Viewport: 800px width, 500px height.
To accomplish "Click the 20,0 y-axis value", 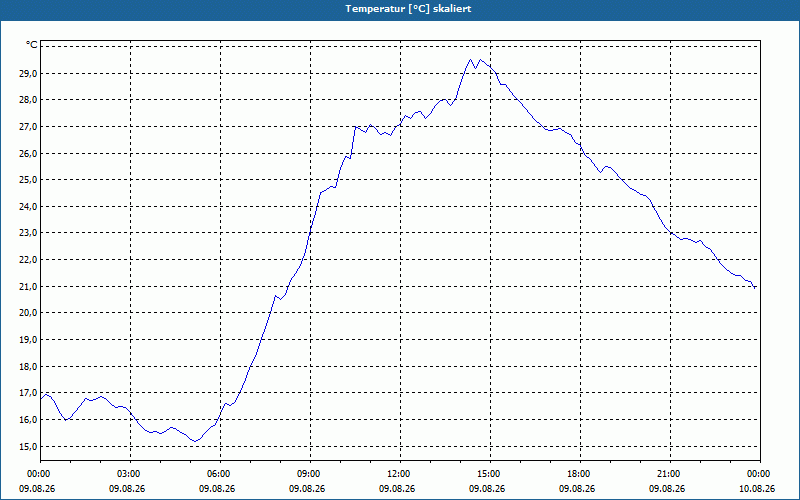I will coord(29,313).
